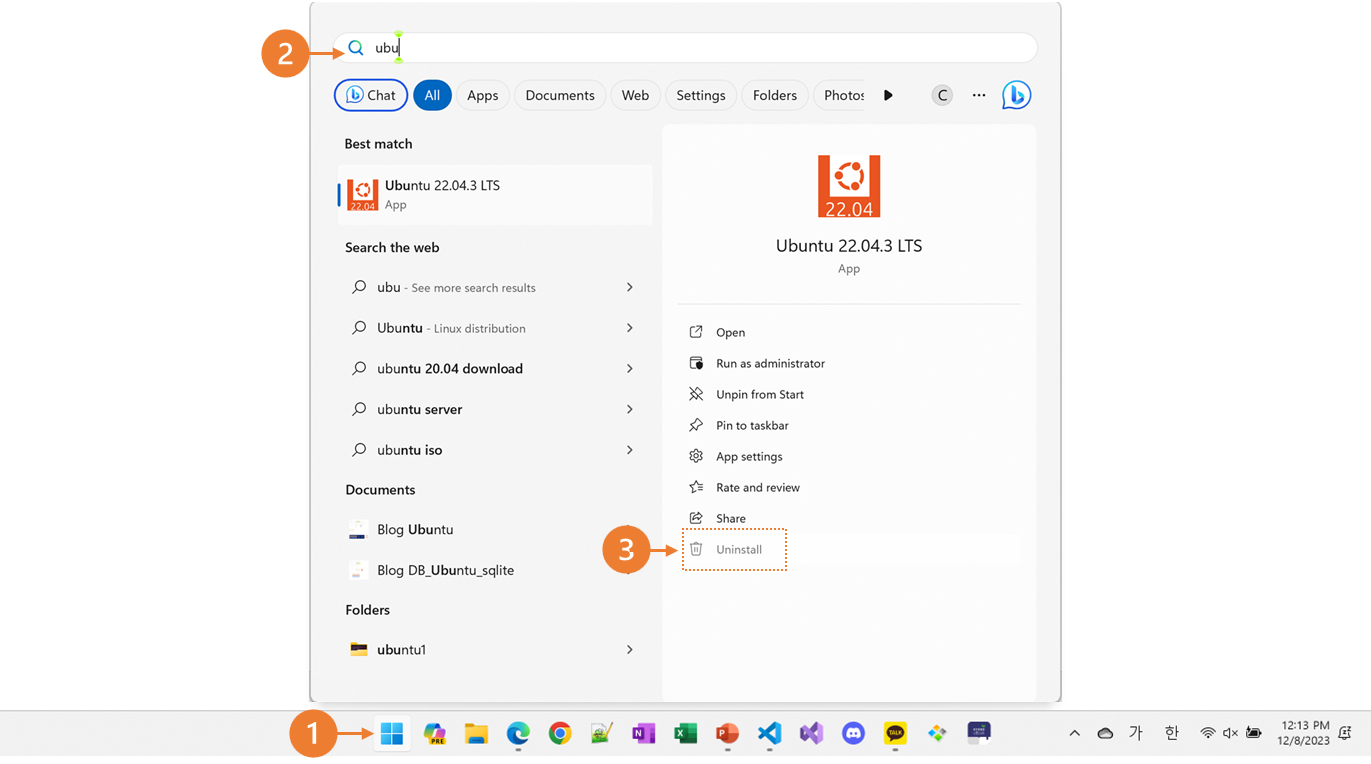Screen dimensions: 1371x764
Task: Open the colorful pinwheel app on the taskbar
Action: click(937, 733)
